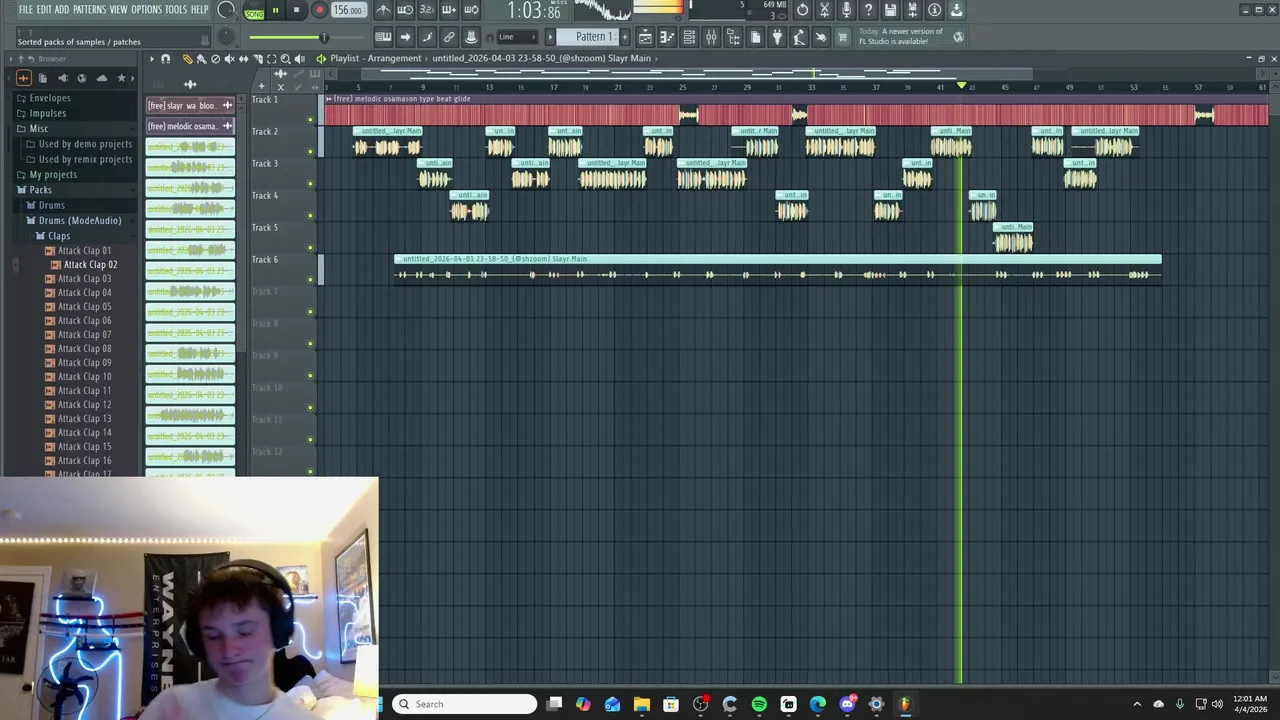This screenshot has width=1280, height=720.
Task: Toggle SONG/PAT mode button
Action: (x=254, y=11)
